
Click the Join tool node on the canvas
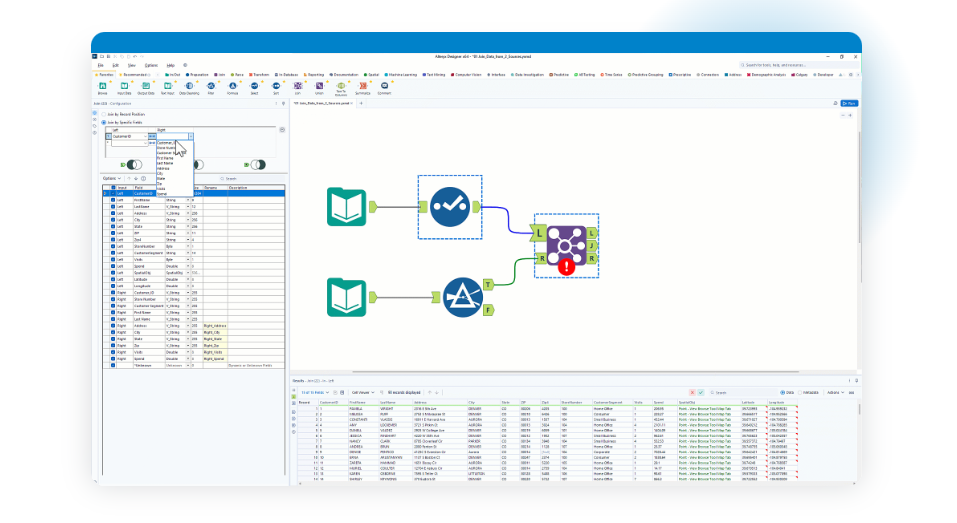click(565, 245)
